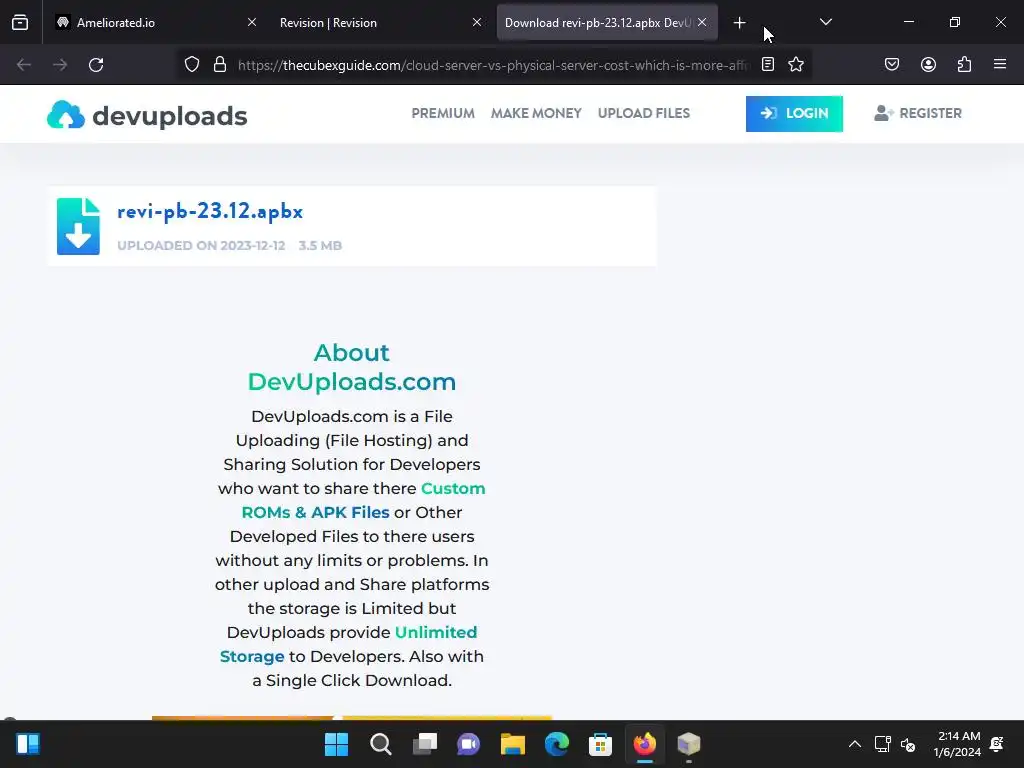
Task: Open Custom ROMs & APK Files link
Action: (x=364, y=500)
